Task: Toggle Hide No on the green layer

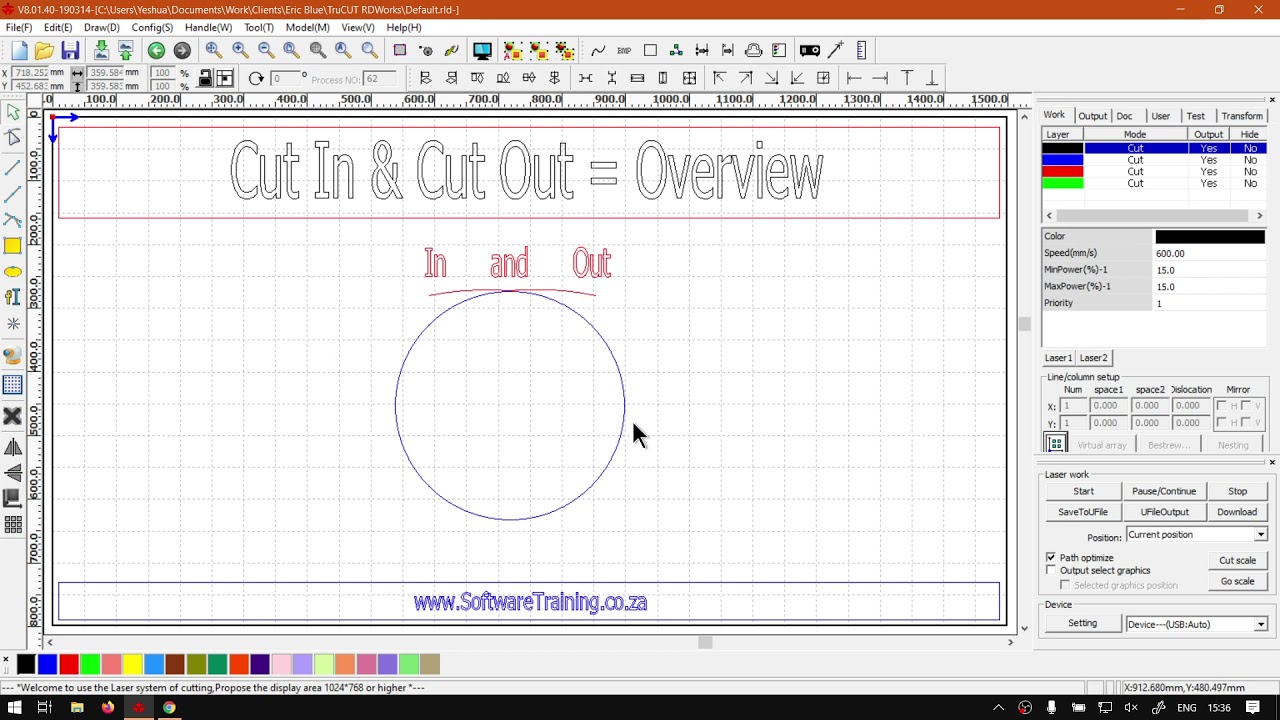Action: tap(1250, 184)
